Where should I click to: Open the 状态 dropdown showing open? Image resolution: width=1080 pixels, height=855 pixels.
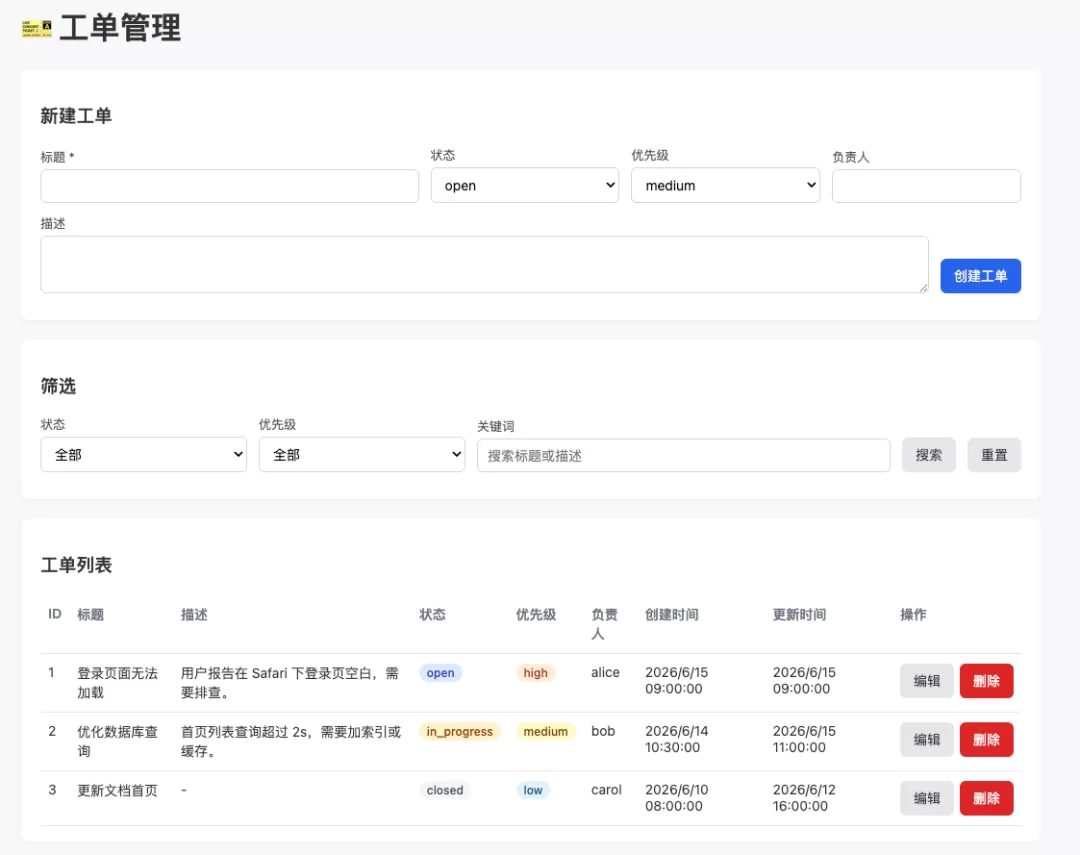[525, 185]
